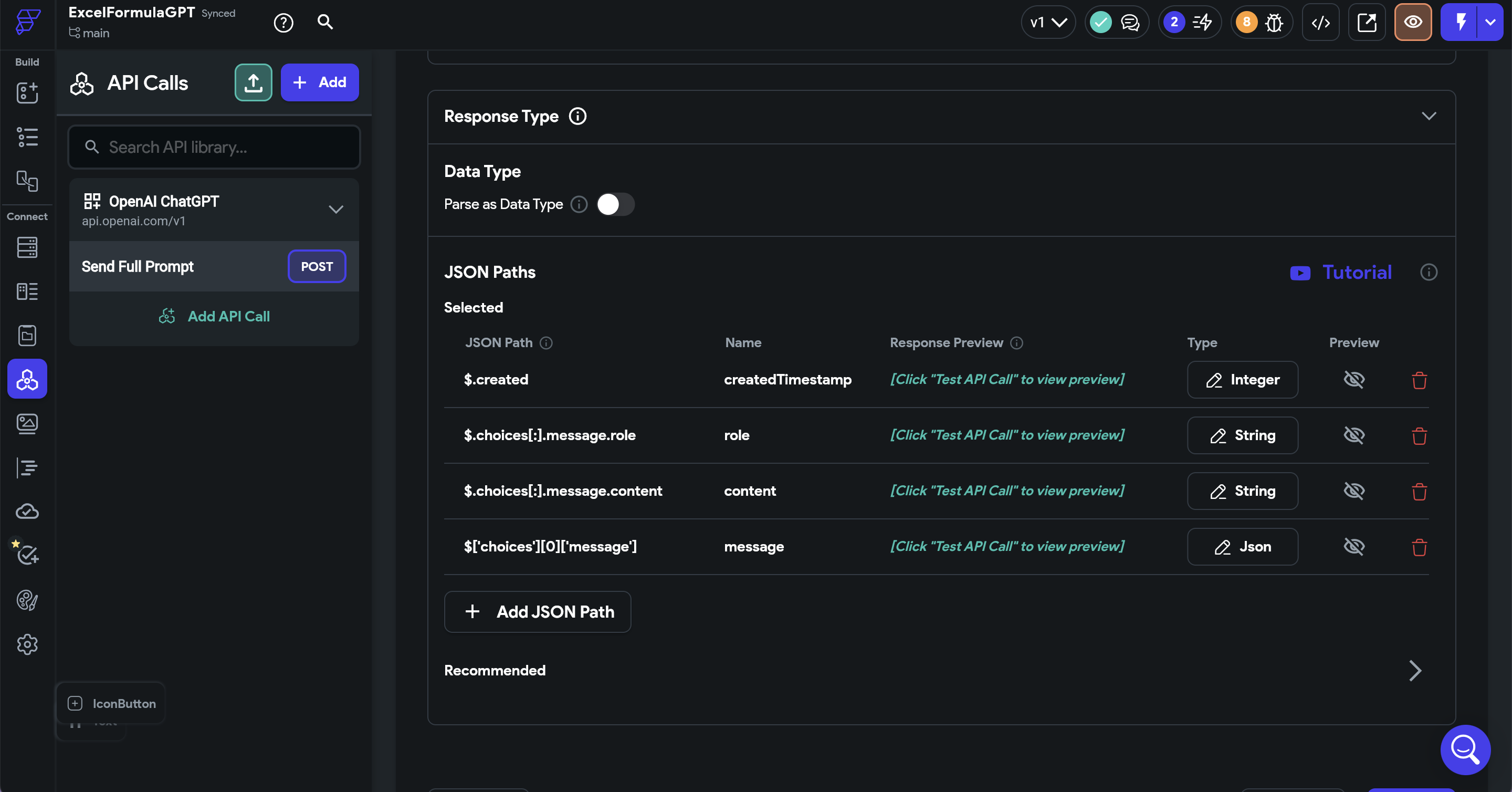
Task: Delete the content JSON path row
Action: coord(1419,492)
